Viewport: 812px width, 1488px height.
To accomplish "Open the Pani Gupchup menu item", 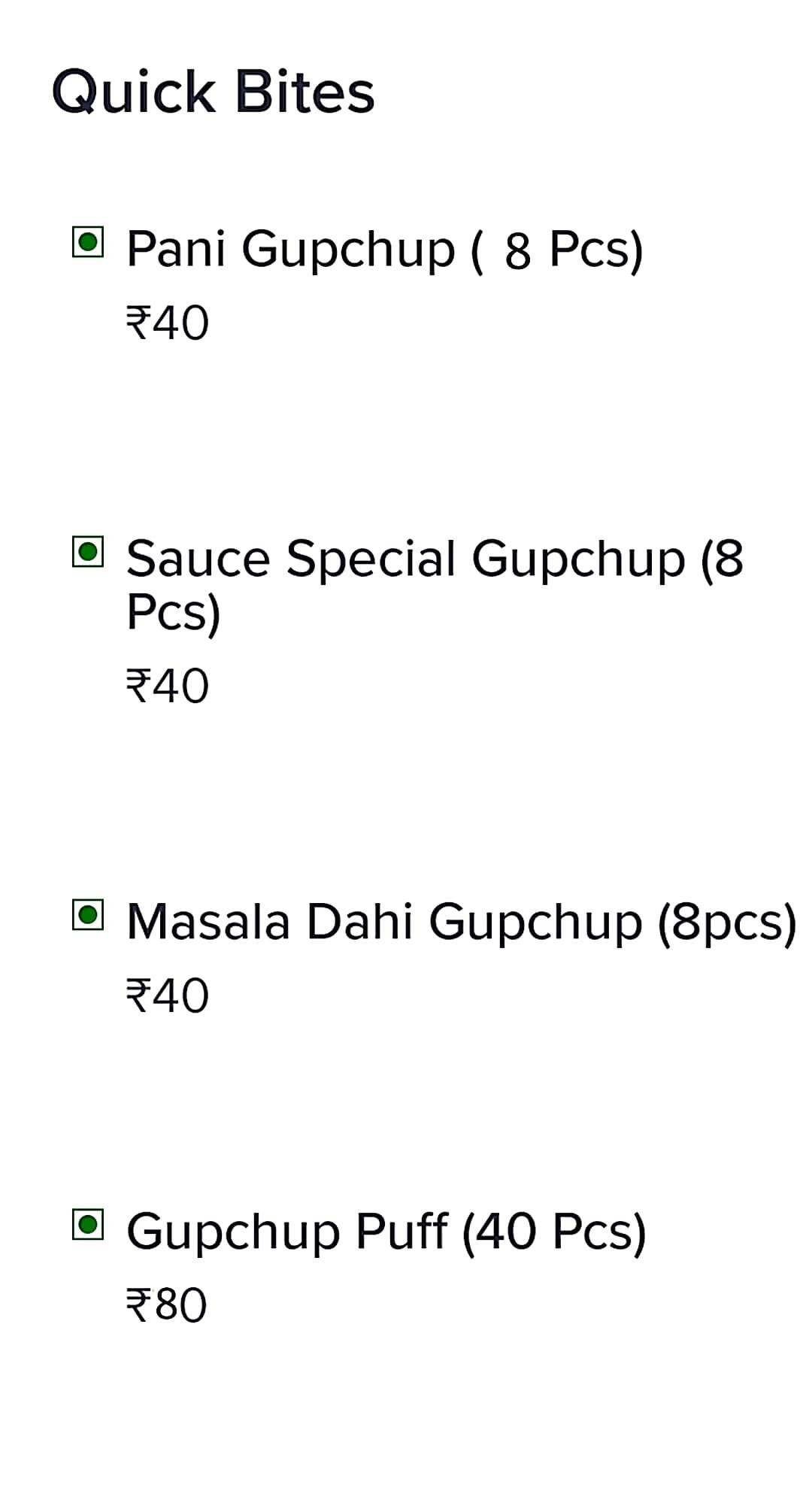I will click(293, 248).
